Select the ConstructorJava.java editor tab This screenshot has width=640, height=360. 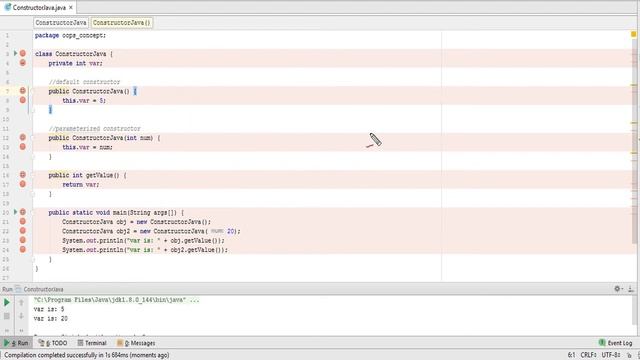click(x=39, y=7)
